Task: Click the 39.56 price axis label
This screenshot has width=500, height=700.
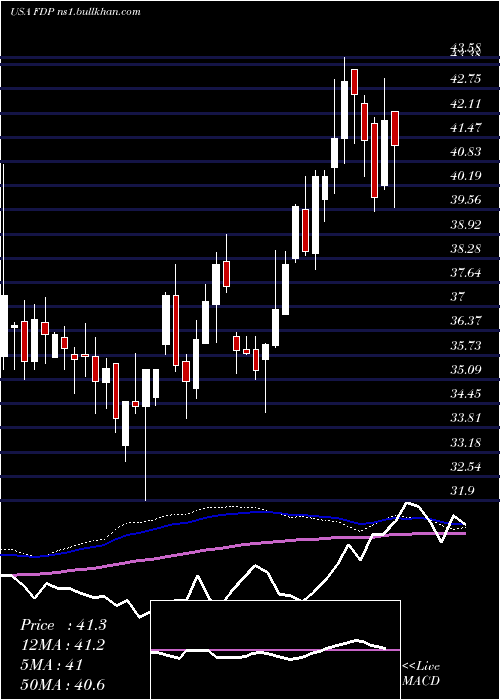Action: point(466,200)
